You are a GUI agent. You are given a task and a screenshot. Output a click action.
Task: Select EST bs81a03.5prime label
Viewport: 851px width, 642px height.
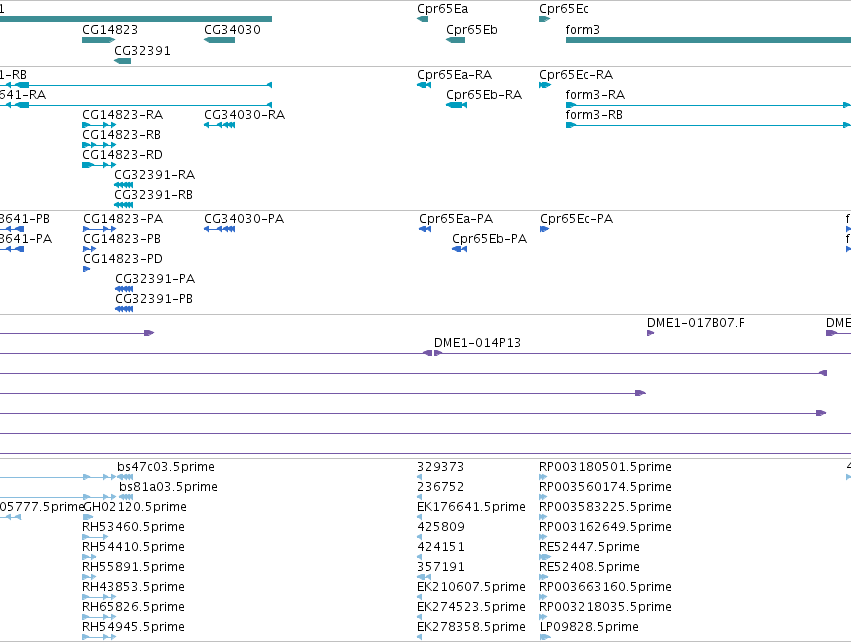(x=168, y=487)
